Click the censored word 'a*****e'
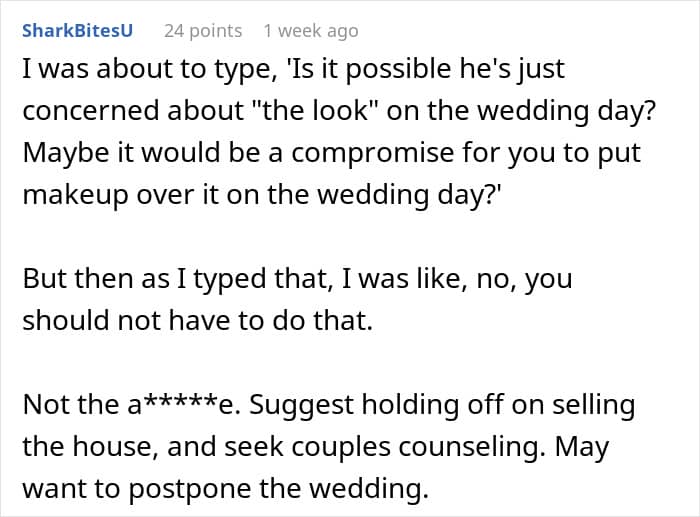 point(183,407)
